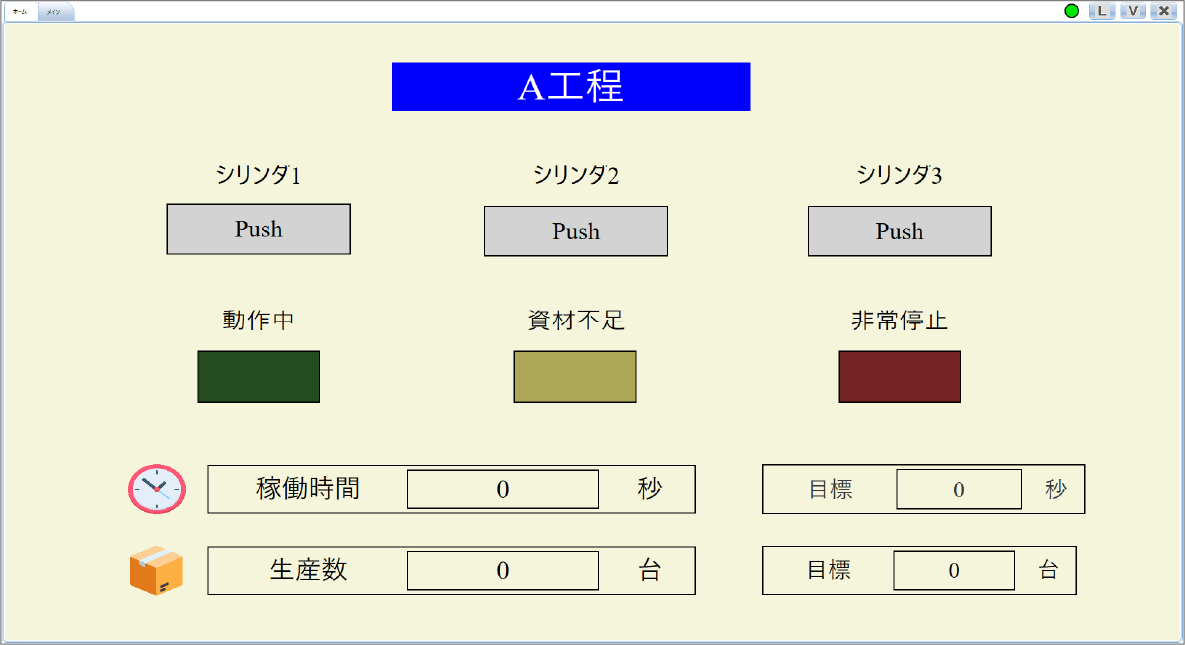Viewport: 1185px width, 645px height.
Task: Toggle the 資材不足 warning lamp
Action: pos(574,377)
